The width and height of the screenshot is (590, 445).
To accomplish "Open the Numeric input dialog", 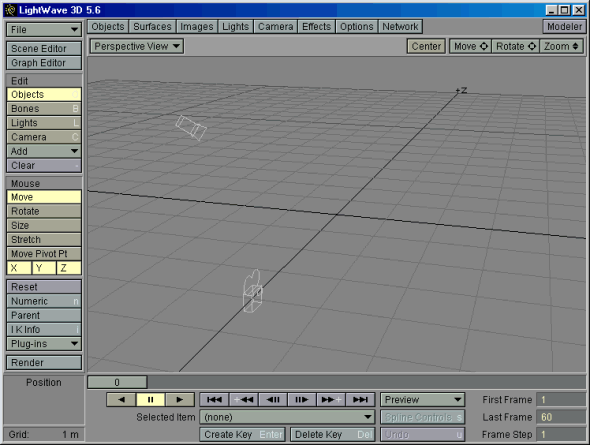I will pyautogui.click(x=44, y=301).
